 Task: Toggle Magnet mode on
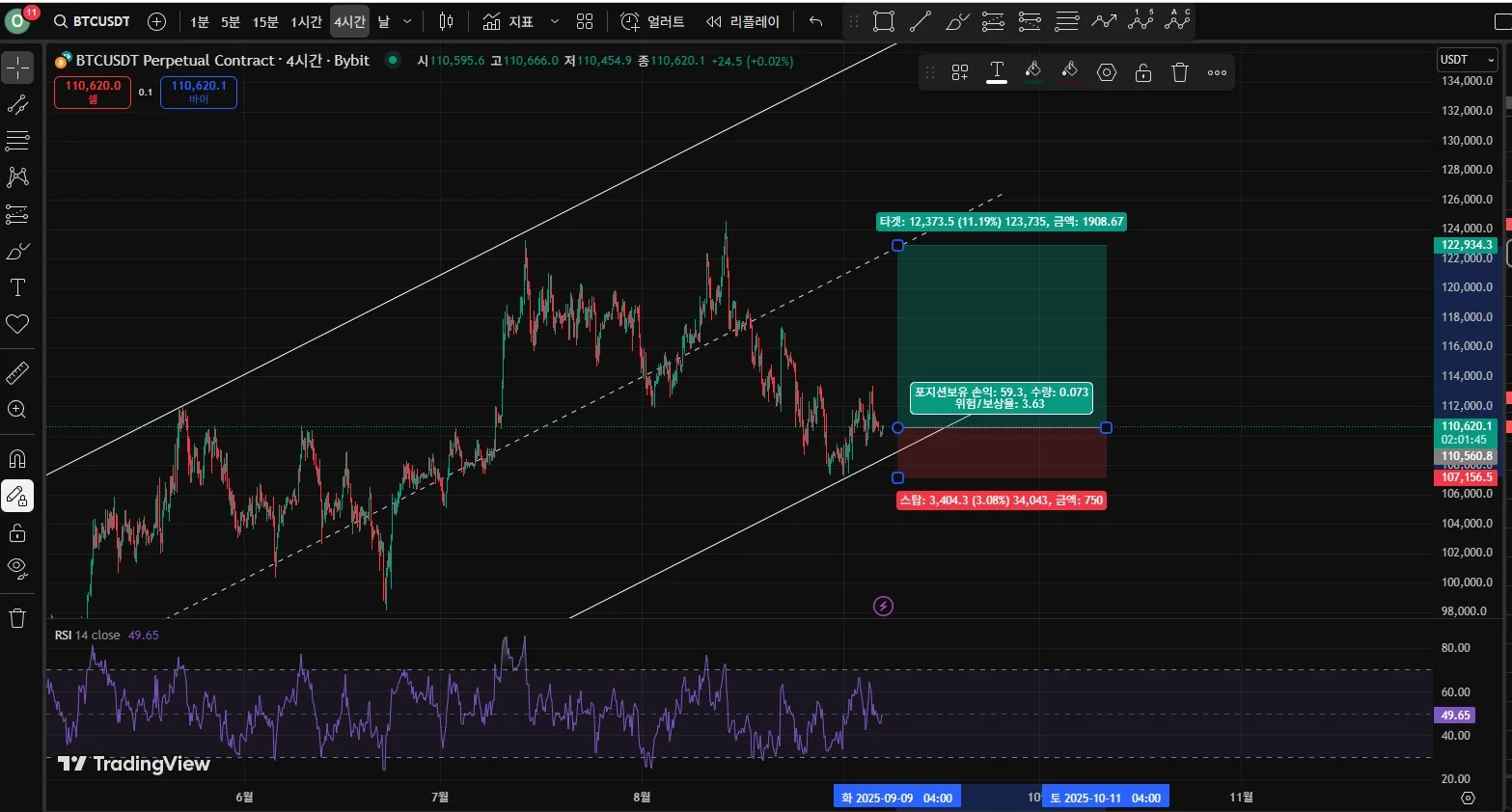tap(17, 459)
